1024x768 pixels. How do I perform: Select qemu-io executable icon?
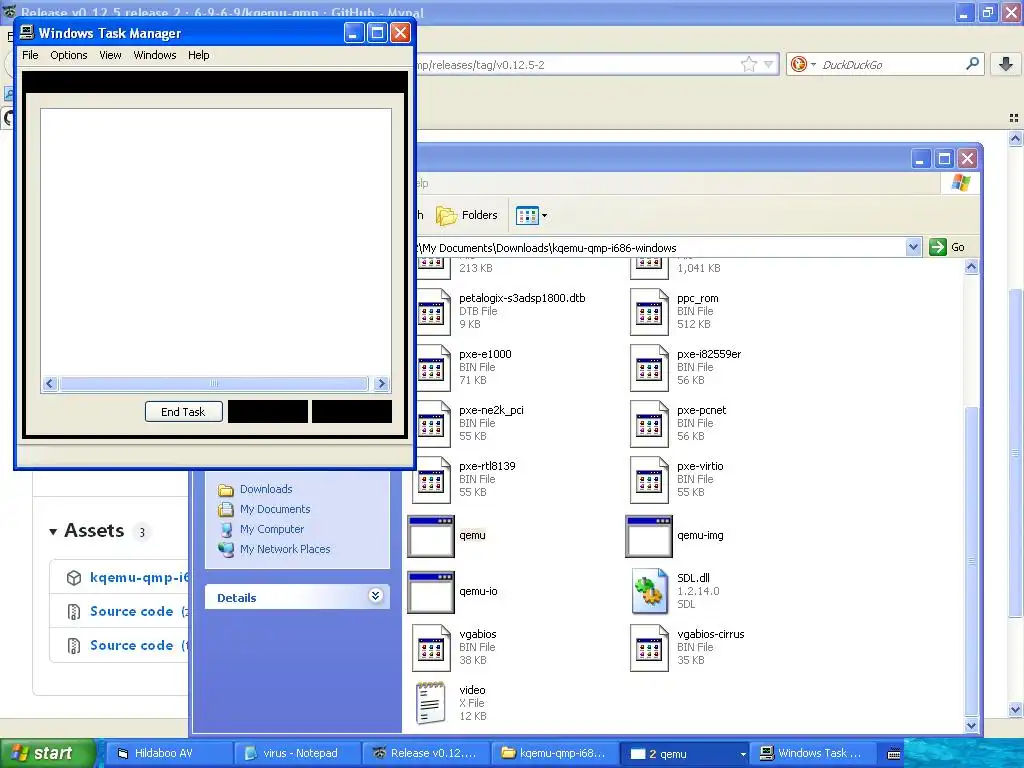(431, 592)
